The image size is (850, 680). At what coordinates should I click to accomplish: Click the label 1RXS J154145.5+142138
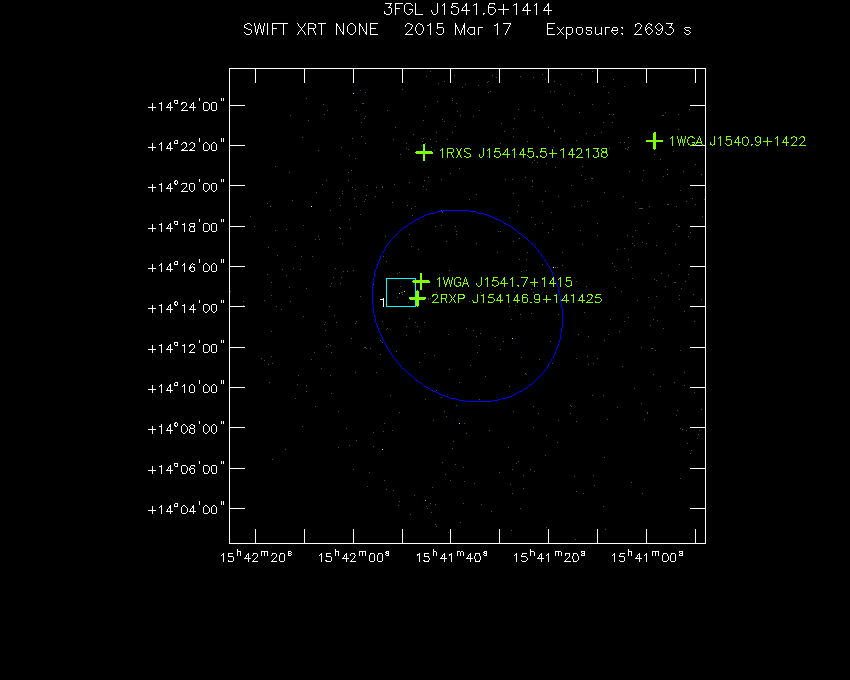click(523, 153)
